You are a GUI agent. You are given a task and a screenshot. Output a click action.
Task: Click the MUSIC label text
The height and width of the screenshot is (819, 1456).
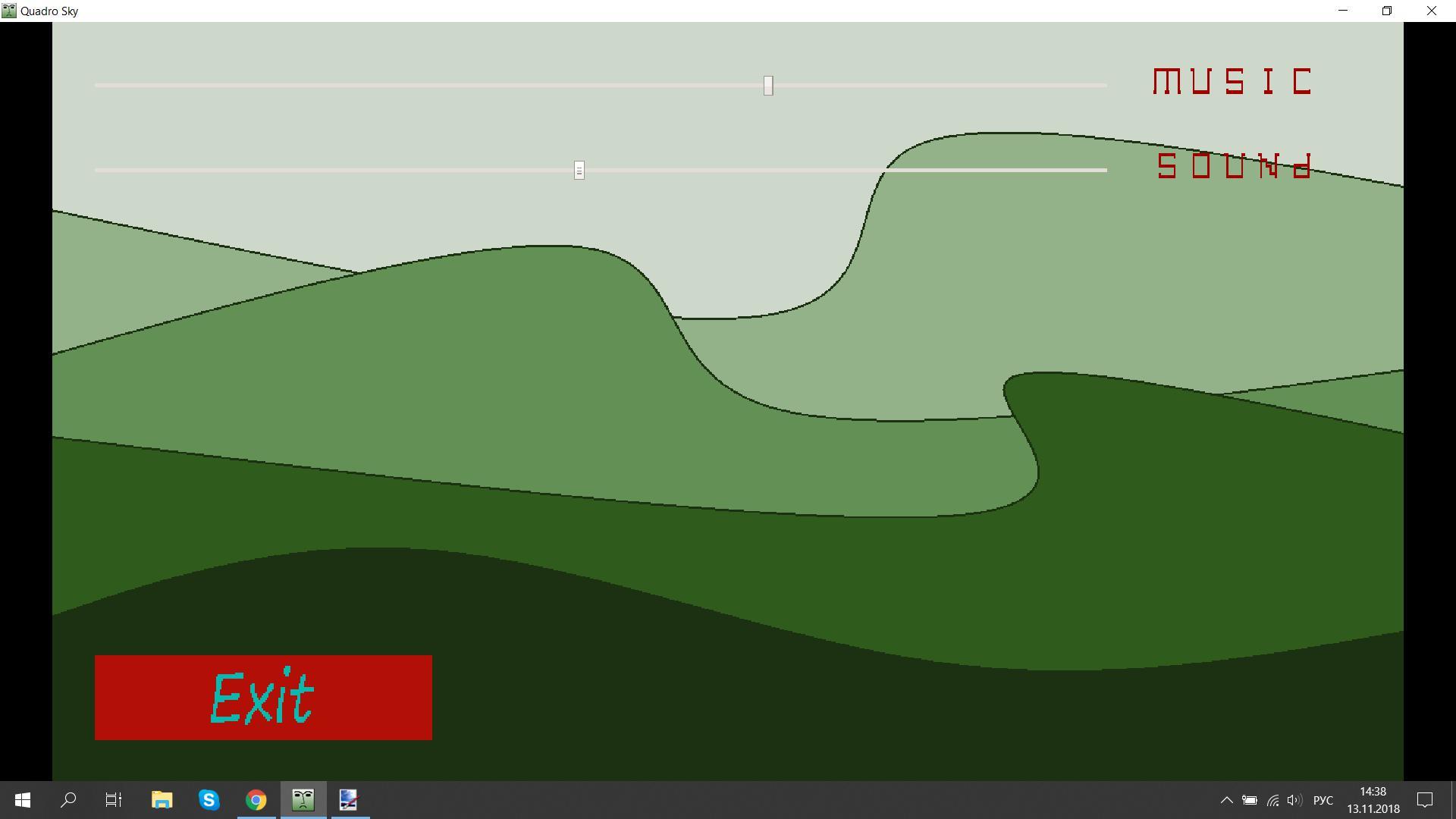[x=1232, y=81]
